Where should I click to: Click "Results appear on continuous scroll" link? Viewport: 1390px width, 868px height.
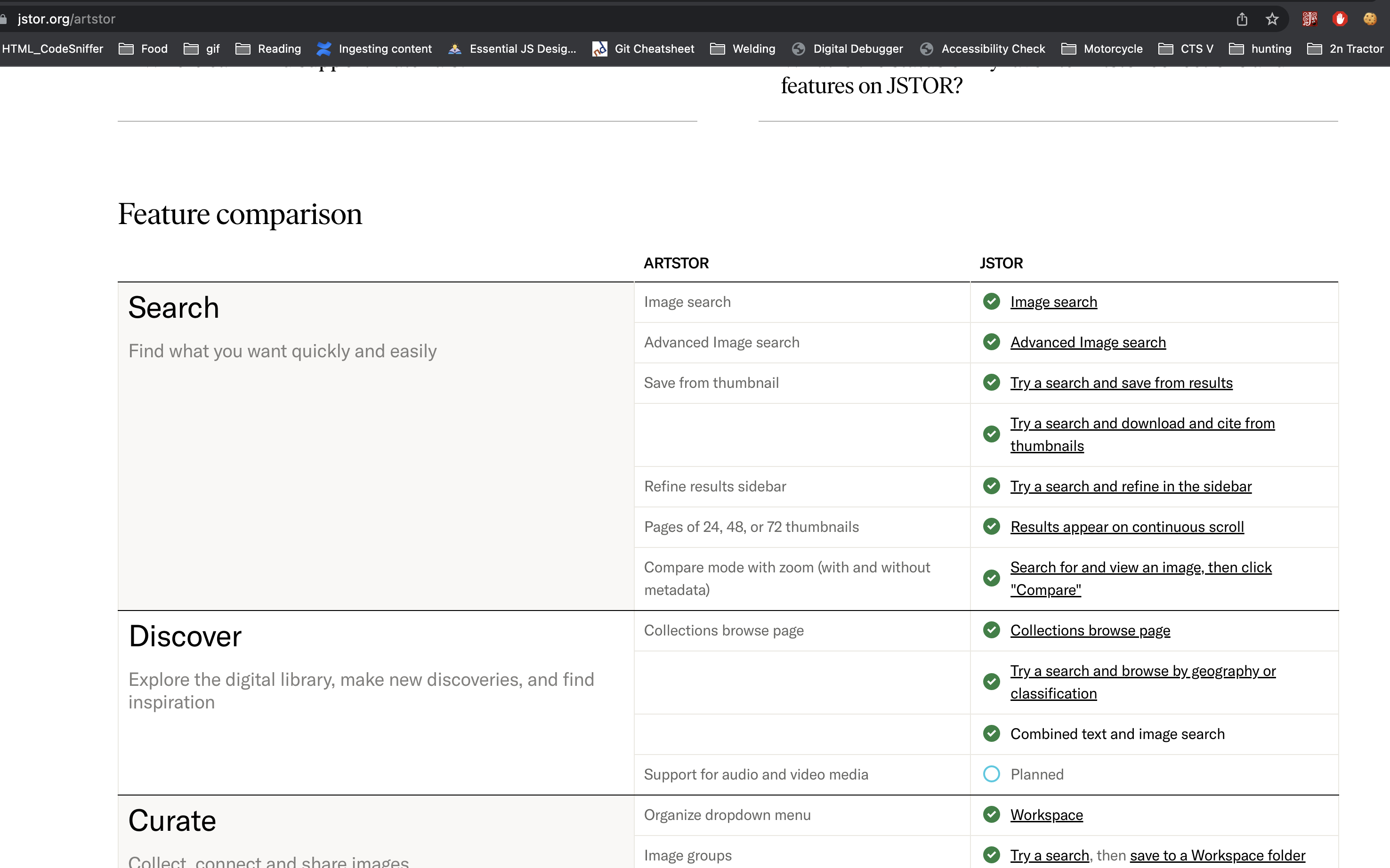1127,527
